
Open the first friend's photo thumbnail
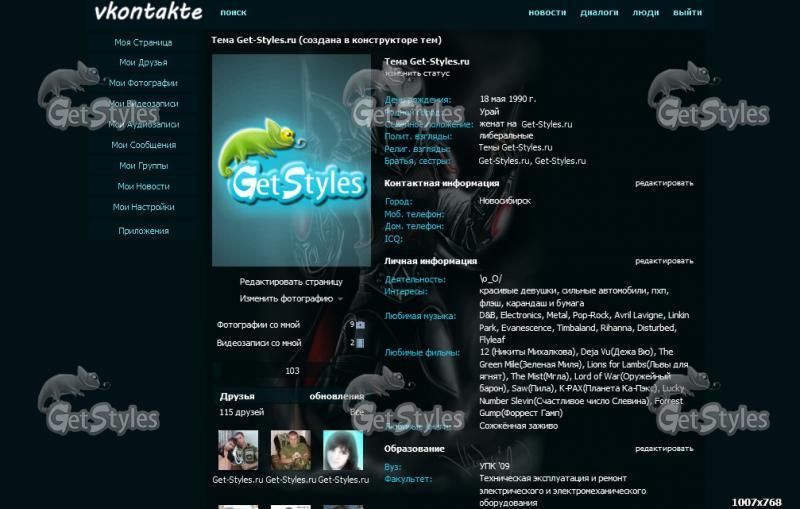[x=238, y=450]
